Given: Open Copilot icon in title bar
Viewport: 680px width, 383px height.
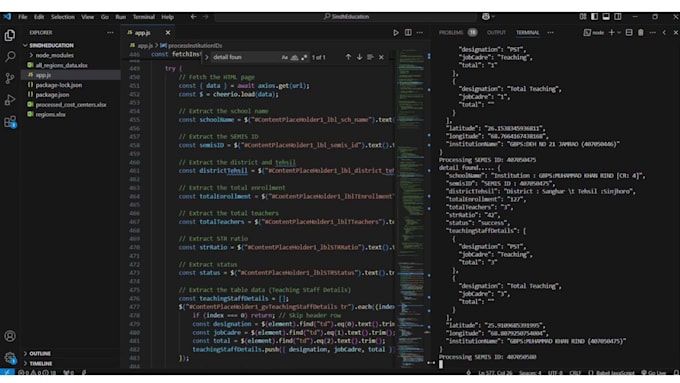Looking at the screenshot, I should point(486,16).
